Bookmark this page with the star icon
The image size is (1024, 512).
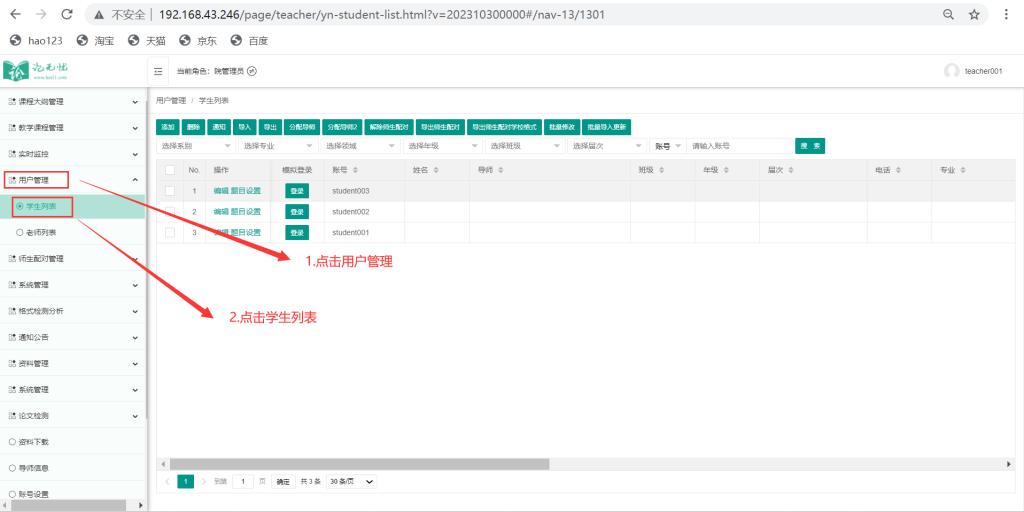point(974,15)
